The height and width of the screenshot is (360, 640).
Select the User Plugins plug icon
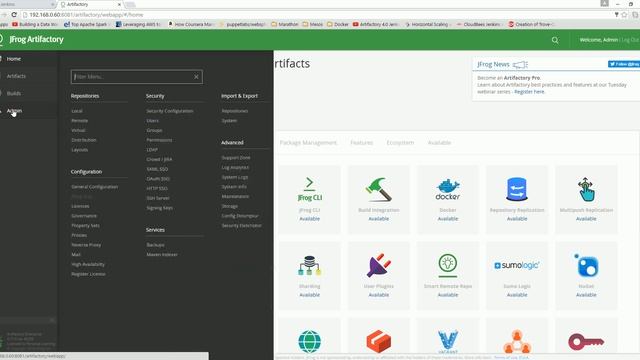click(378, 265)
